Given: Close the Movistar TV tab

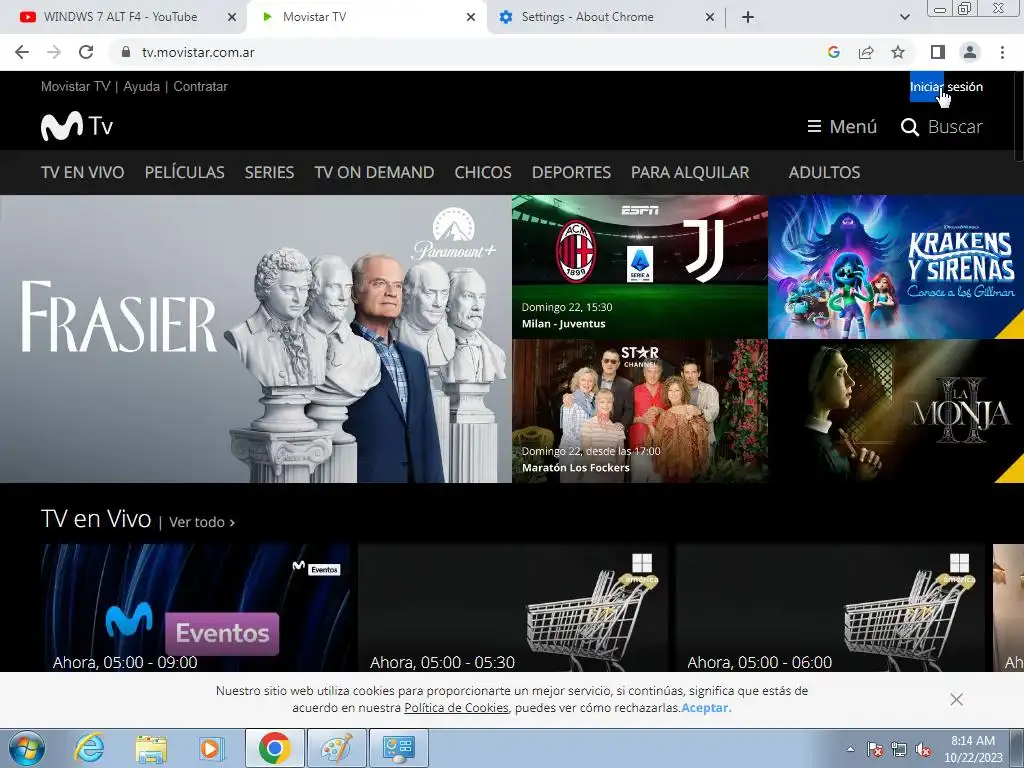Looking at the screenshot, I should click(x=471, y=17).
